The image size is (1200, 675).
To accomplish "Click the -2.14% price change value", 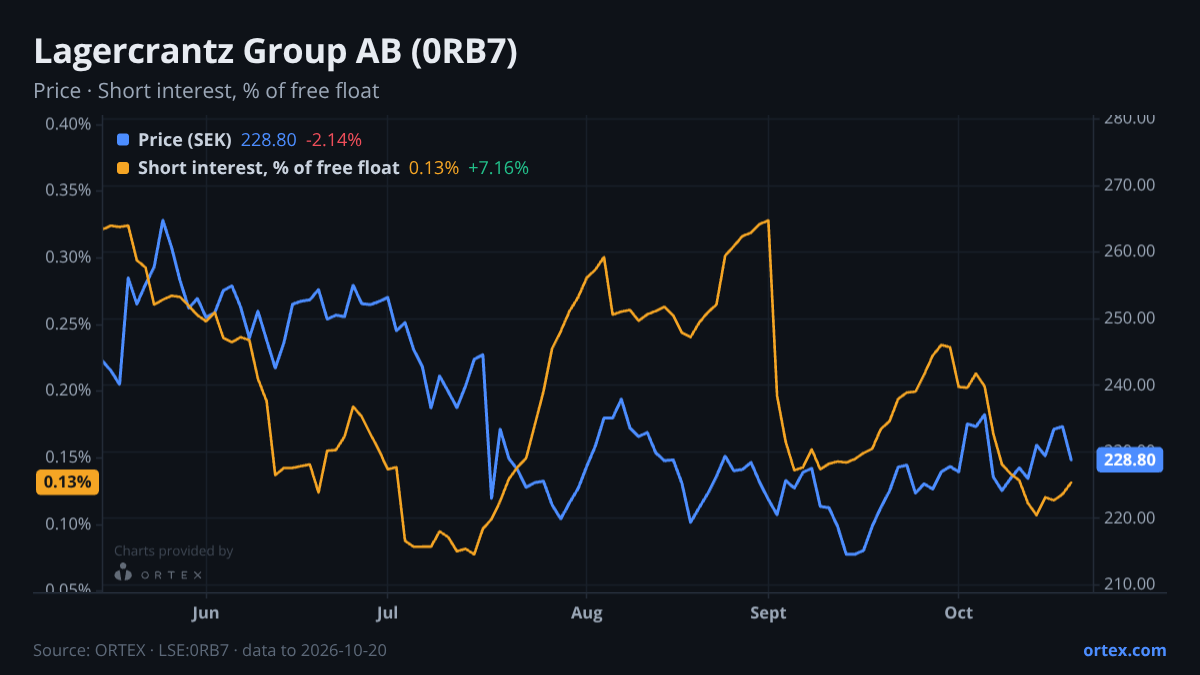I will (334, 140).
